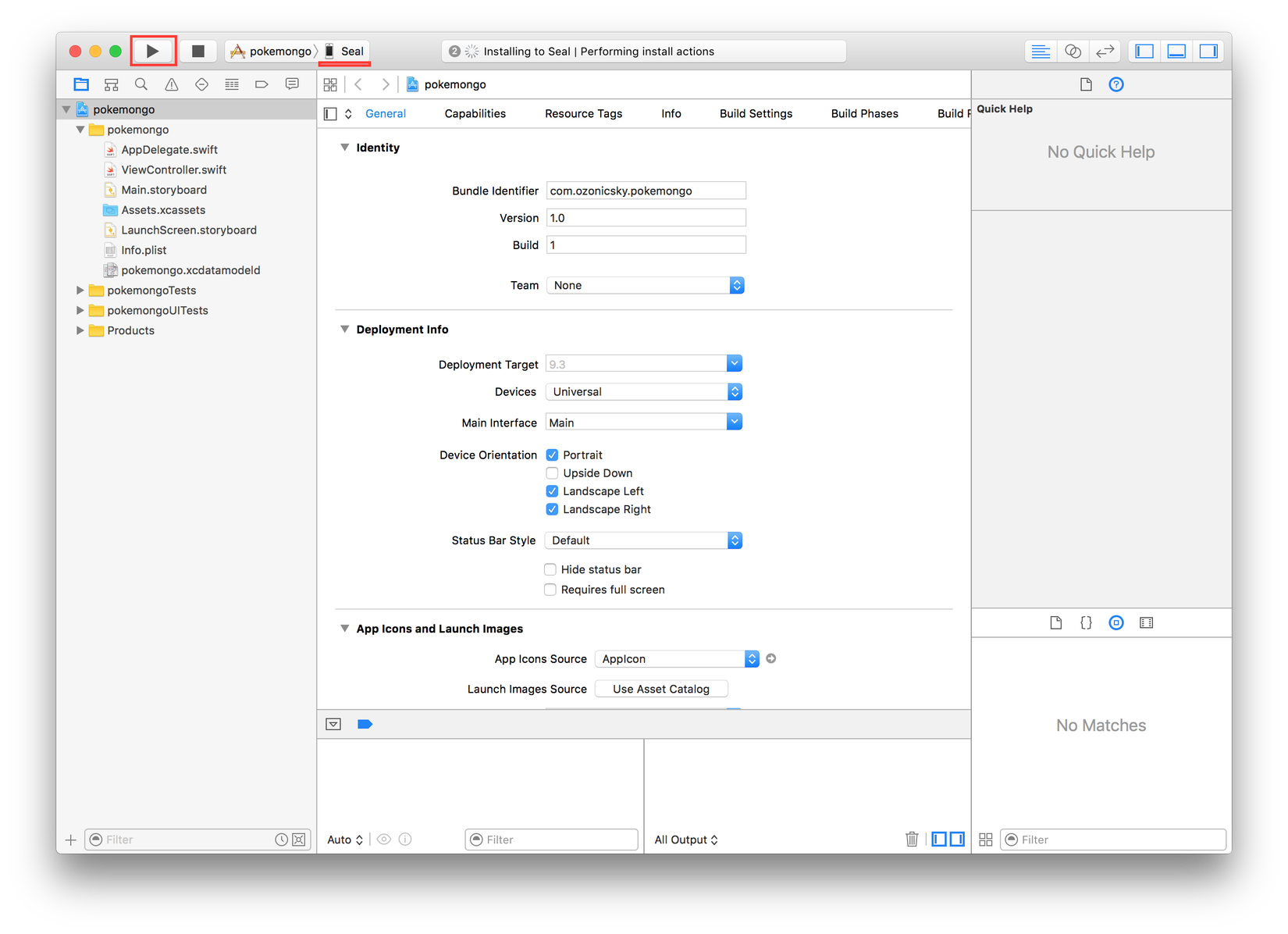Filter by recently modified files
Viewport: 1288px width, 934px height.
click(281, 840)
